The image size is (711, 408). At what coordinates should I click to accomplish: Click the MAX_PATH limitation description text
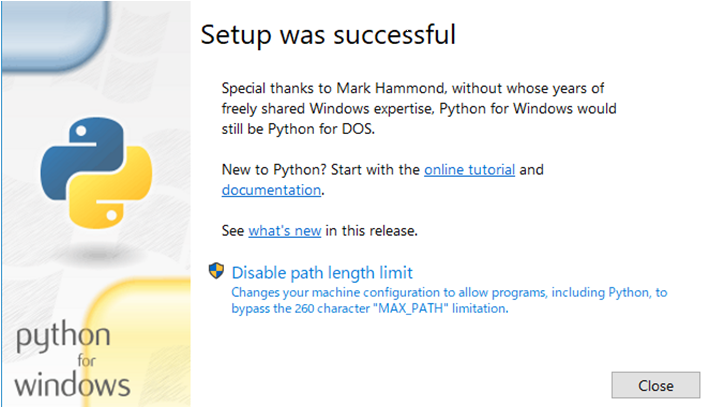click(x=449, y=300)
